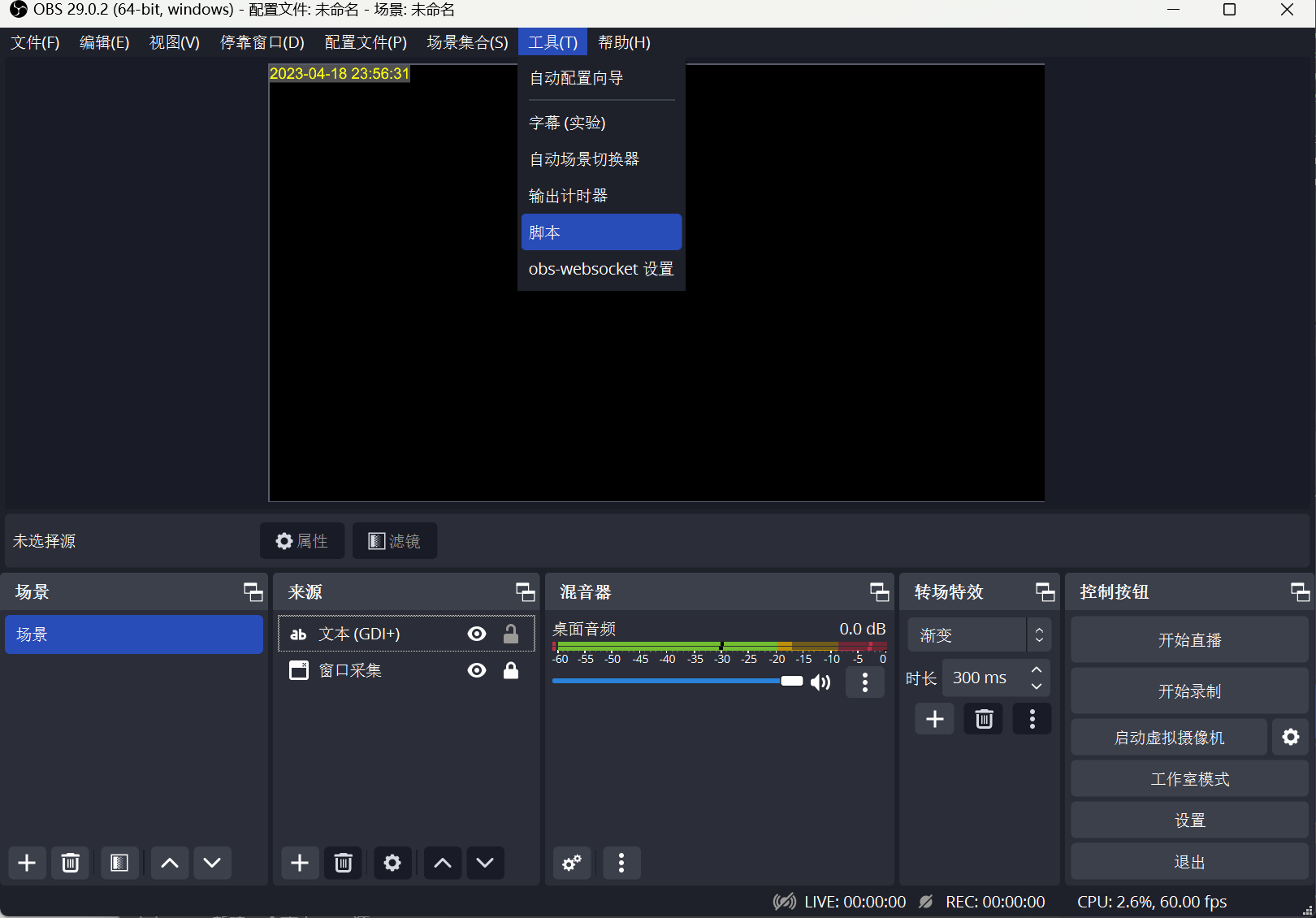Pop out the Audio Mixer dock panel
Image resolution: width=1316 pixels, height=918 pixels.
click(x=880, y=592)
